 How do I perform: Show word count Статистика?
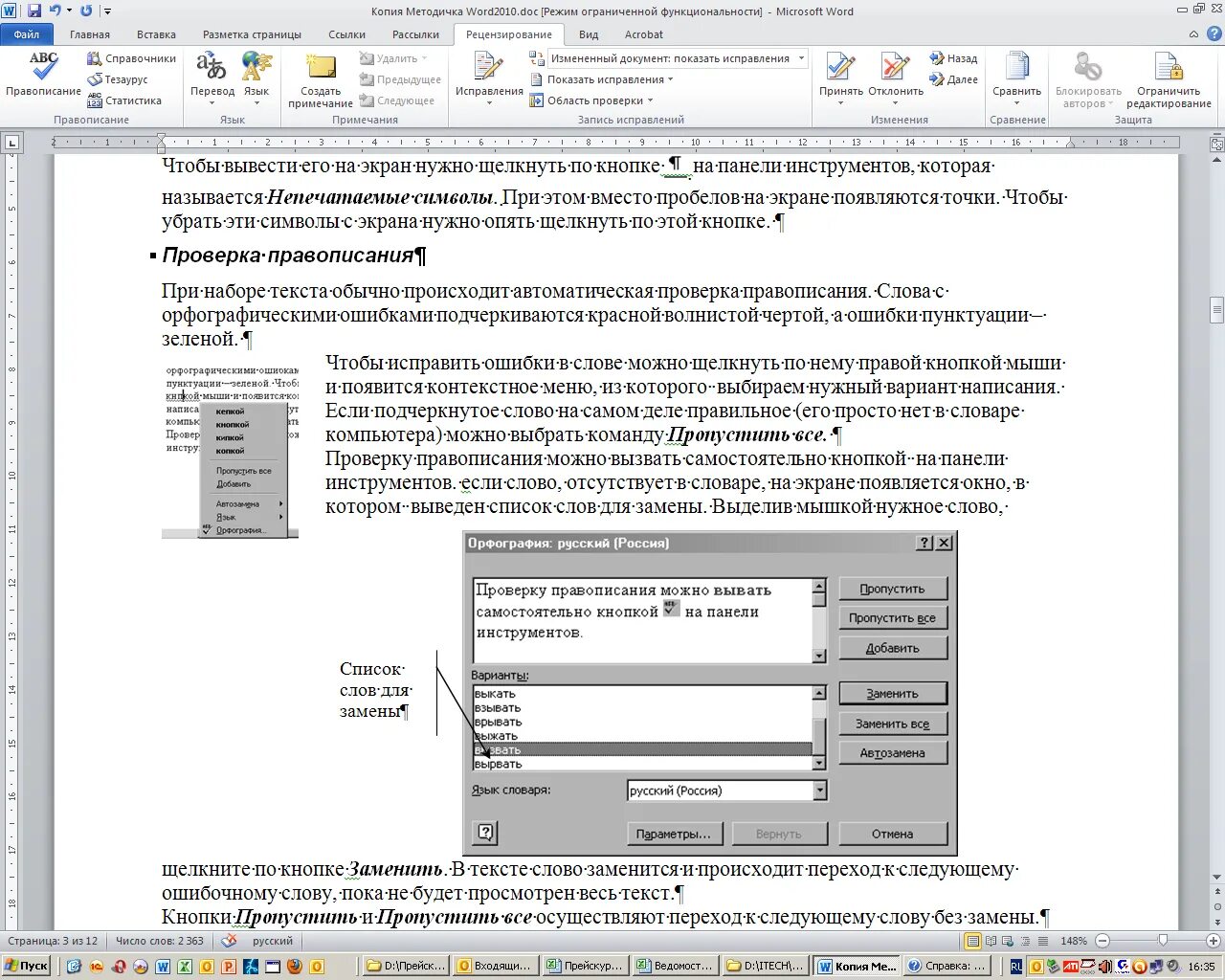coord(124,100)
